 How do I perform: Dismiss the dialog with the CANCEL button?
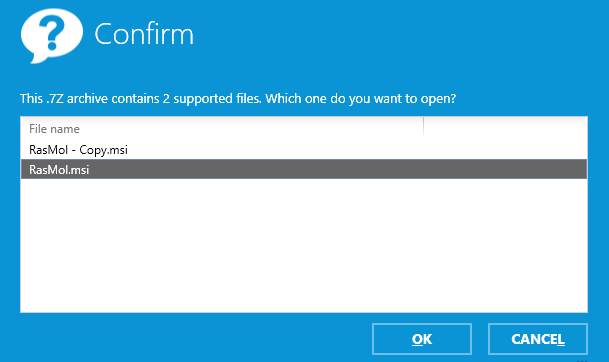538,339
